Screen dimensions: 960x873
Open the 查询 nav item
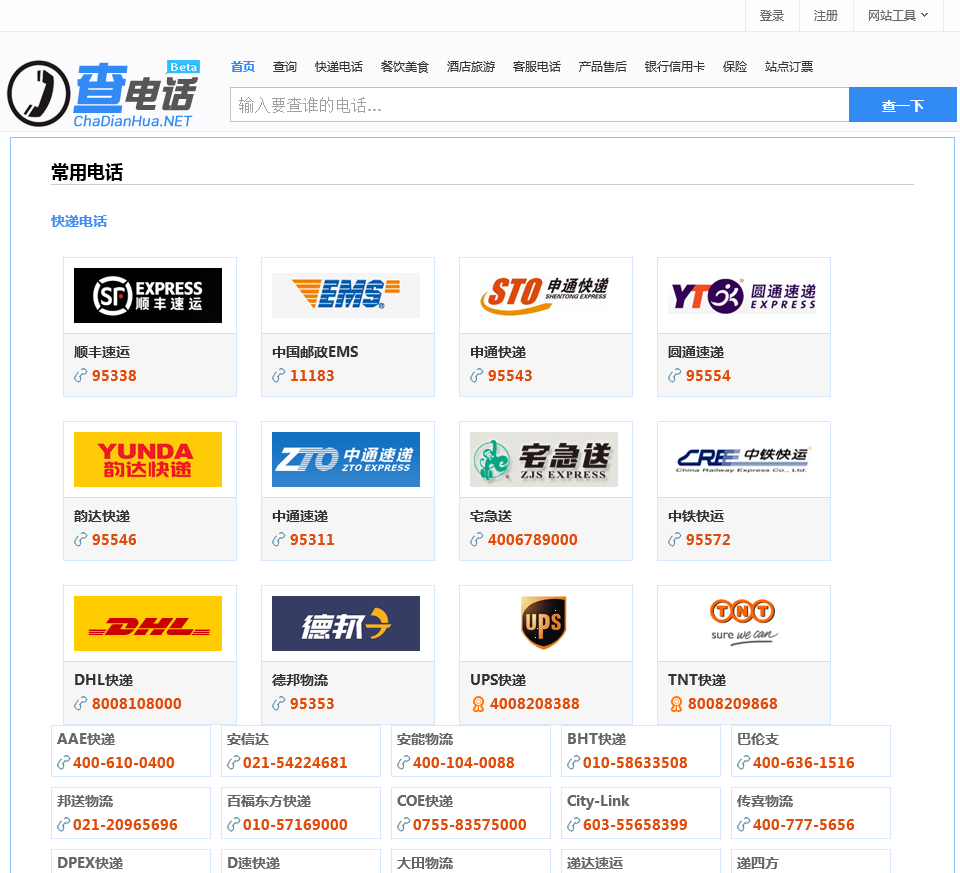tap(285, 66)
